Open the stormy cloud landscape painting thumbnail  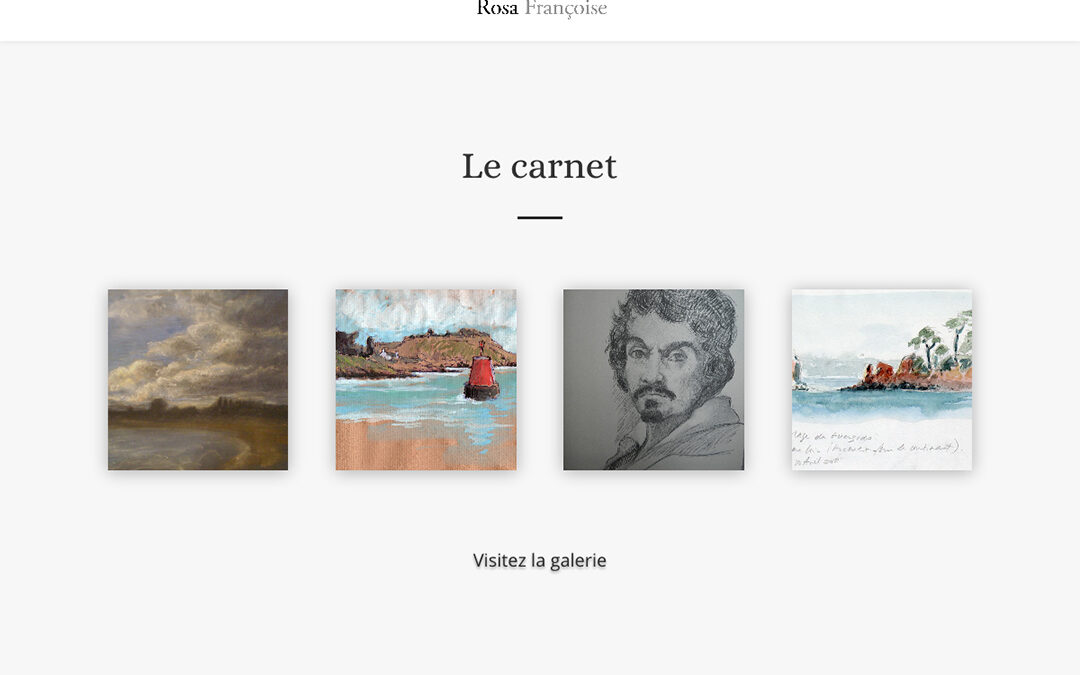[x=198, y=380]
